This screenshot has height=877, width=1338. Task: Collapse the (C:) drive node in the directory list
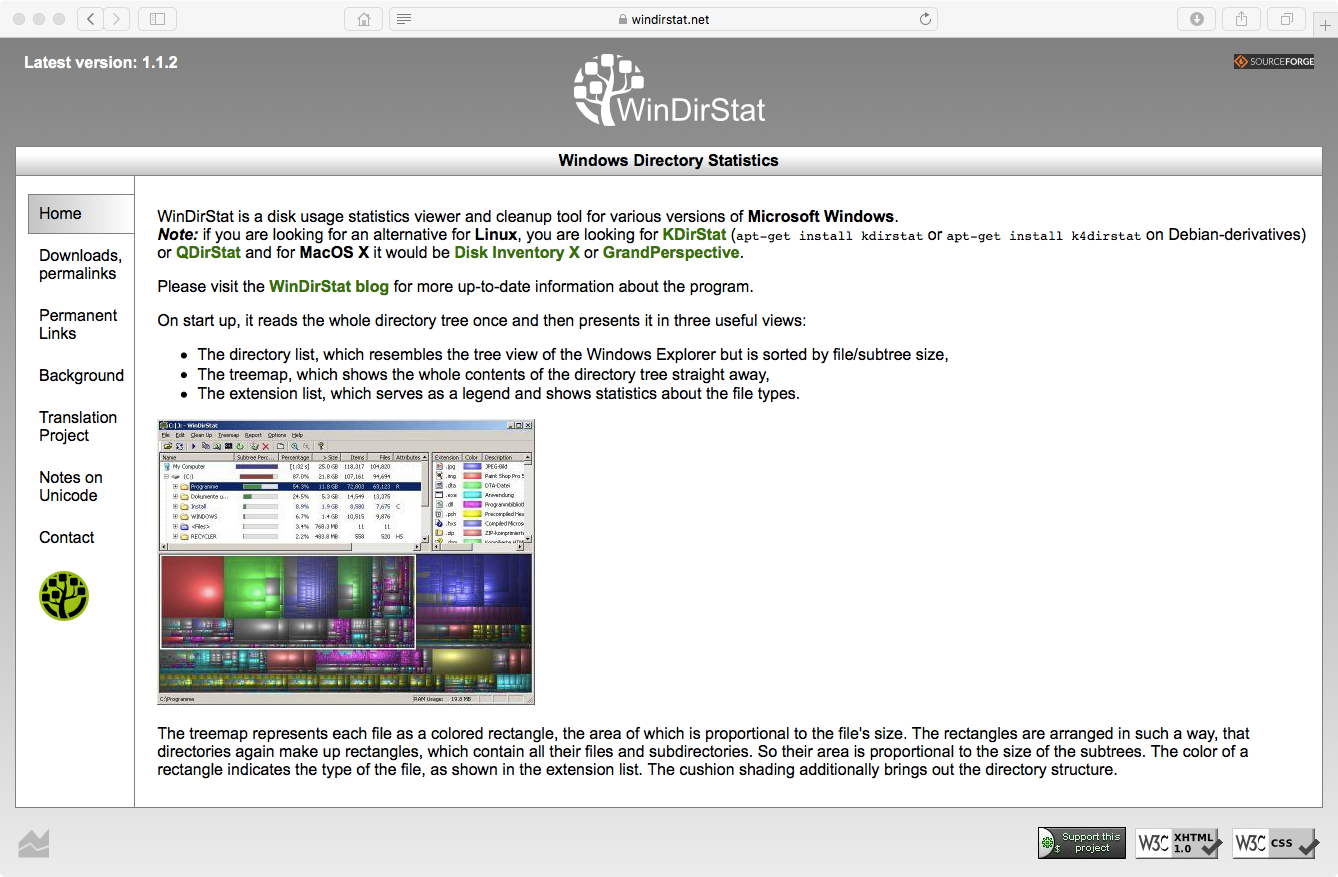click(165, 474)
